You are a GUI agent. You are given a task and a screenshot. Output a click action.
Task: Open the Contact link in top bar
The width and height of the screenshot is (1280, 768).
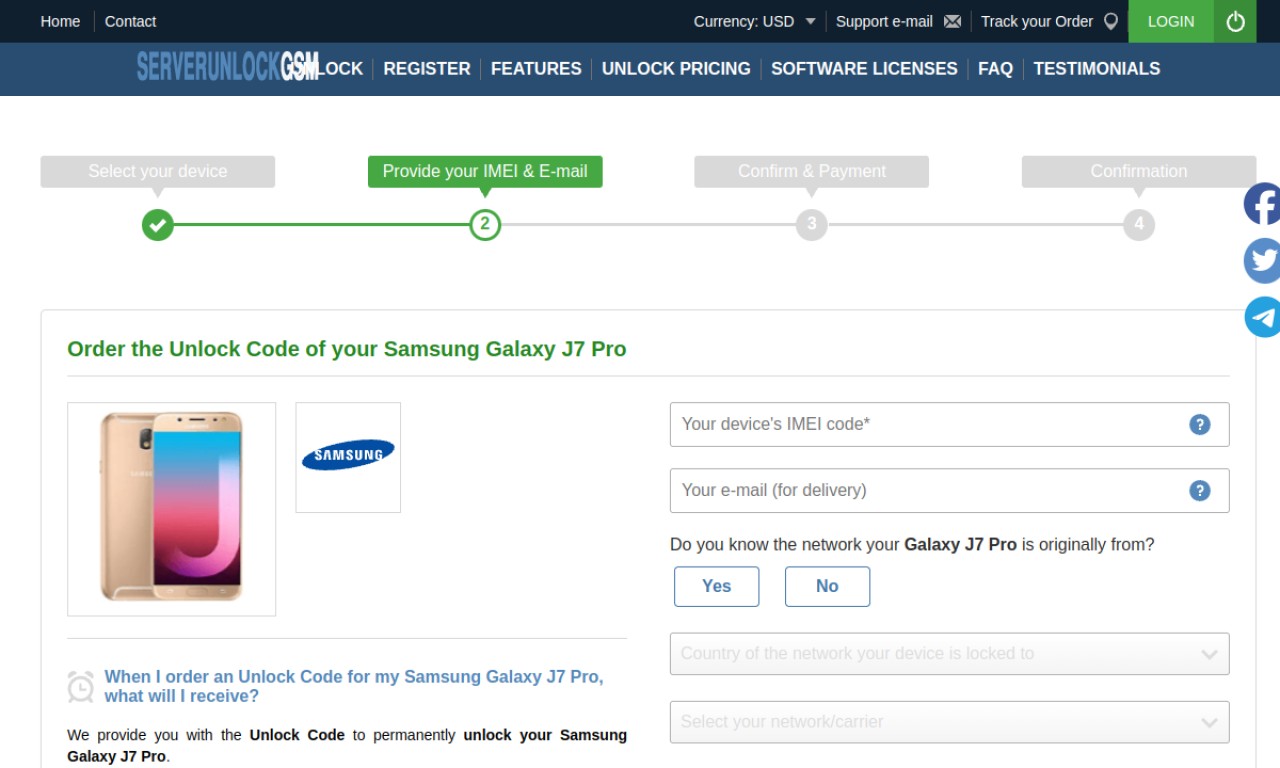[130, 21]
